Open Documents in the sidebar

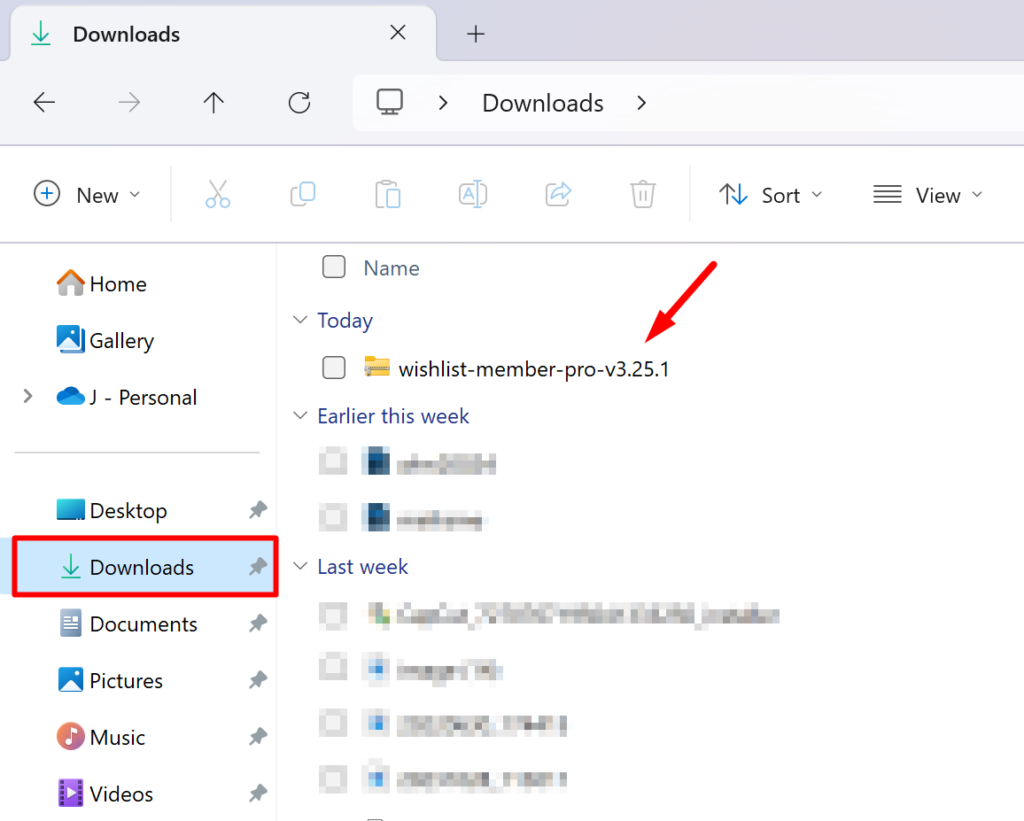[x=128, y=624]
